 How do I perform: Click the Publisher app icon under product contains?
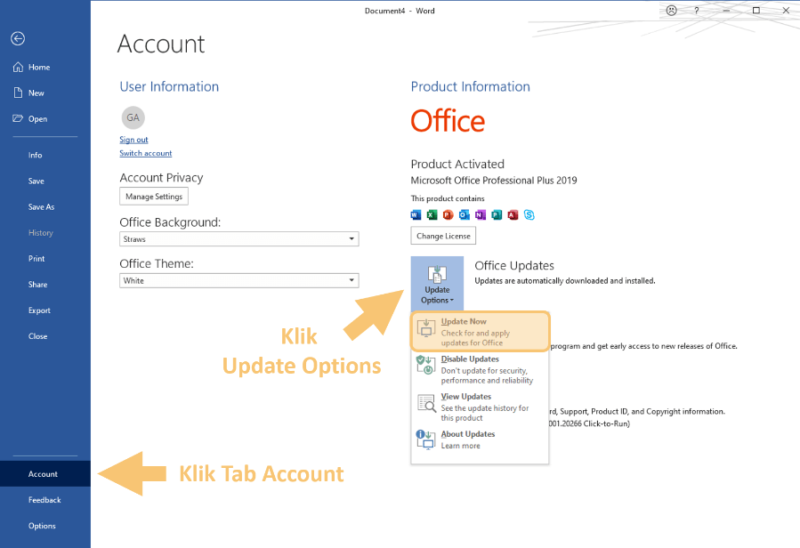[x=496, y=215]
